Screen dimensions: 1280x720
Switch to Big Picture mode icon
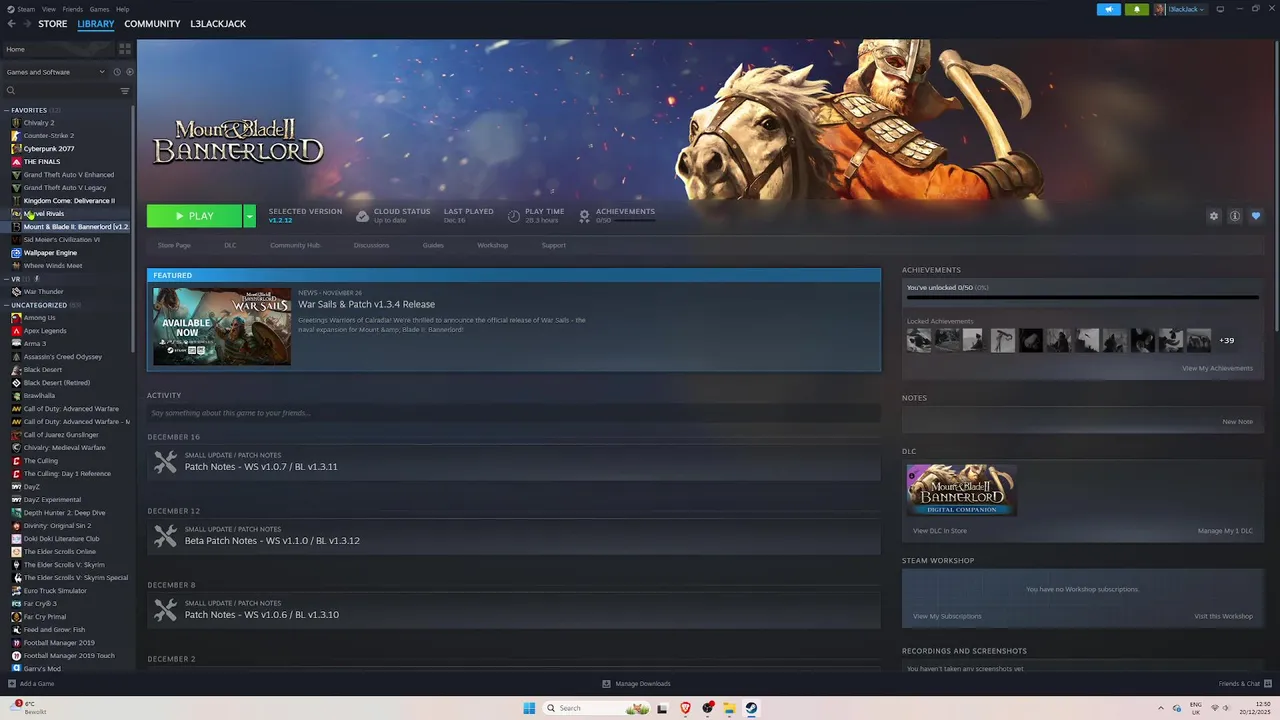click(x=1220, y=9)
